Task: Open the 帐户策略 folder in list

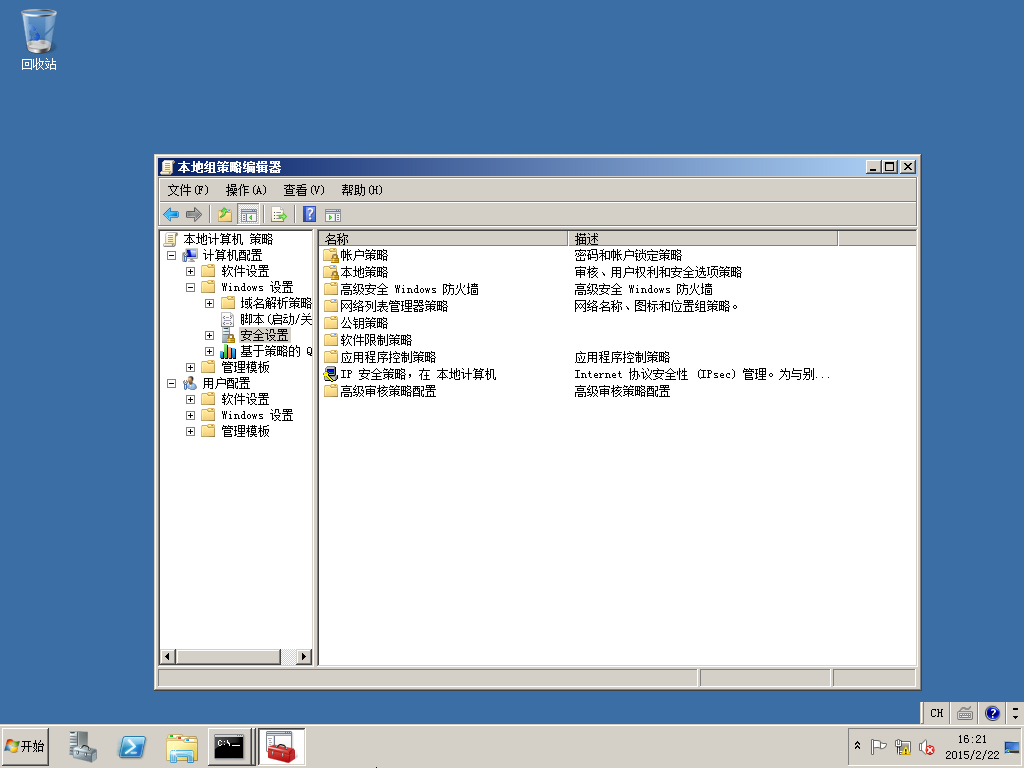Action: coord(356,255)
